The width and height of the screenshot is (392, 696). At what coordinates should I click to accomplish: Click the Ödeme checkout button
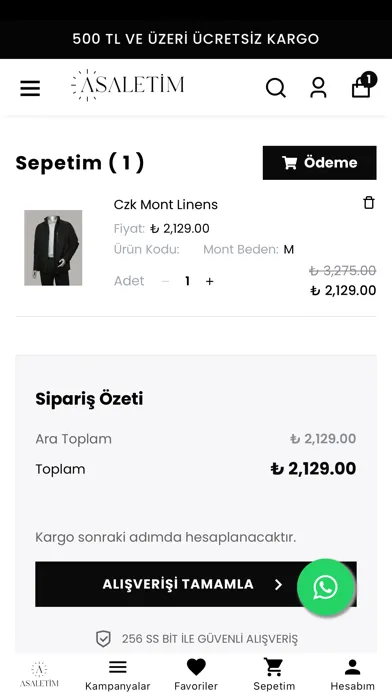320,162
